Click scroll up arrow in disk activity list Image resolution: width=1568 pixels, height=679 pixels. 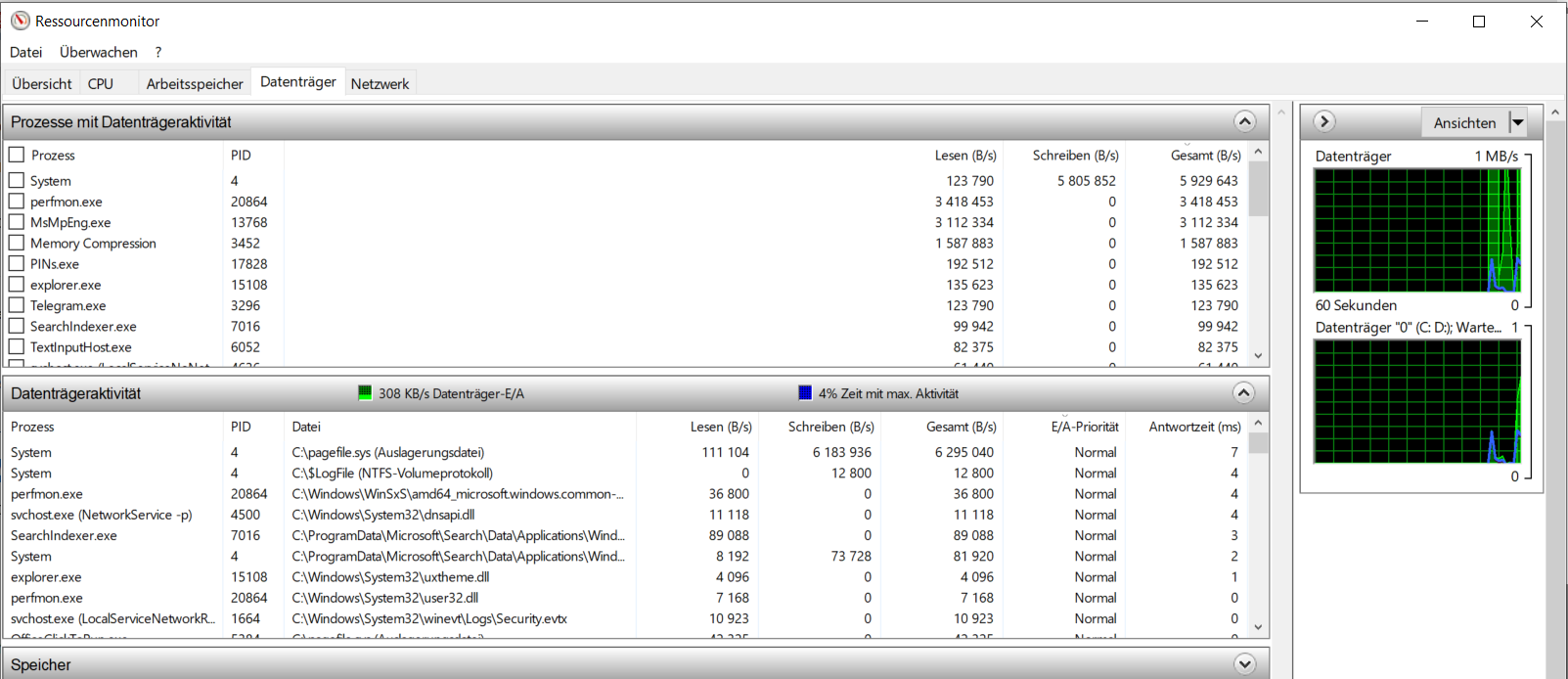click(x=1259, y=423)
